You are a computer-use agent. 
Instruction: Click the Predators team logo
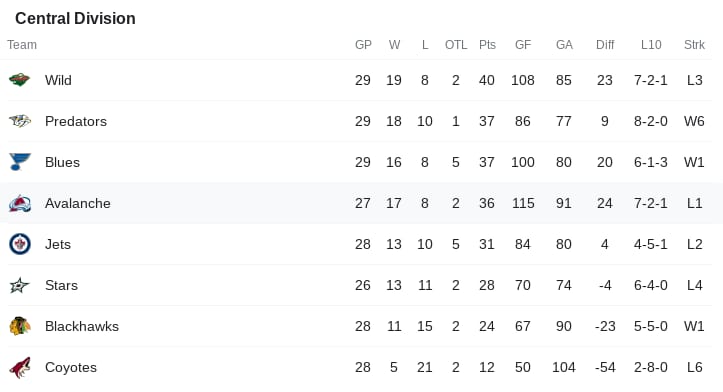click(x=20, y=121)
